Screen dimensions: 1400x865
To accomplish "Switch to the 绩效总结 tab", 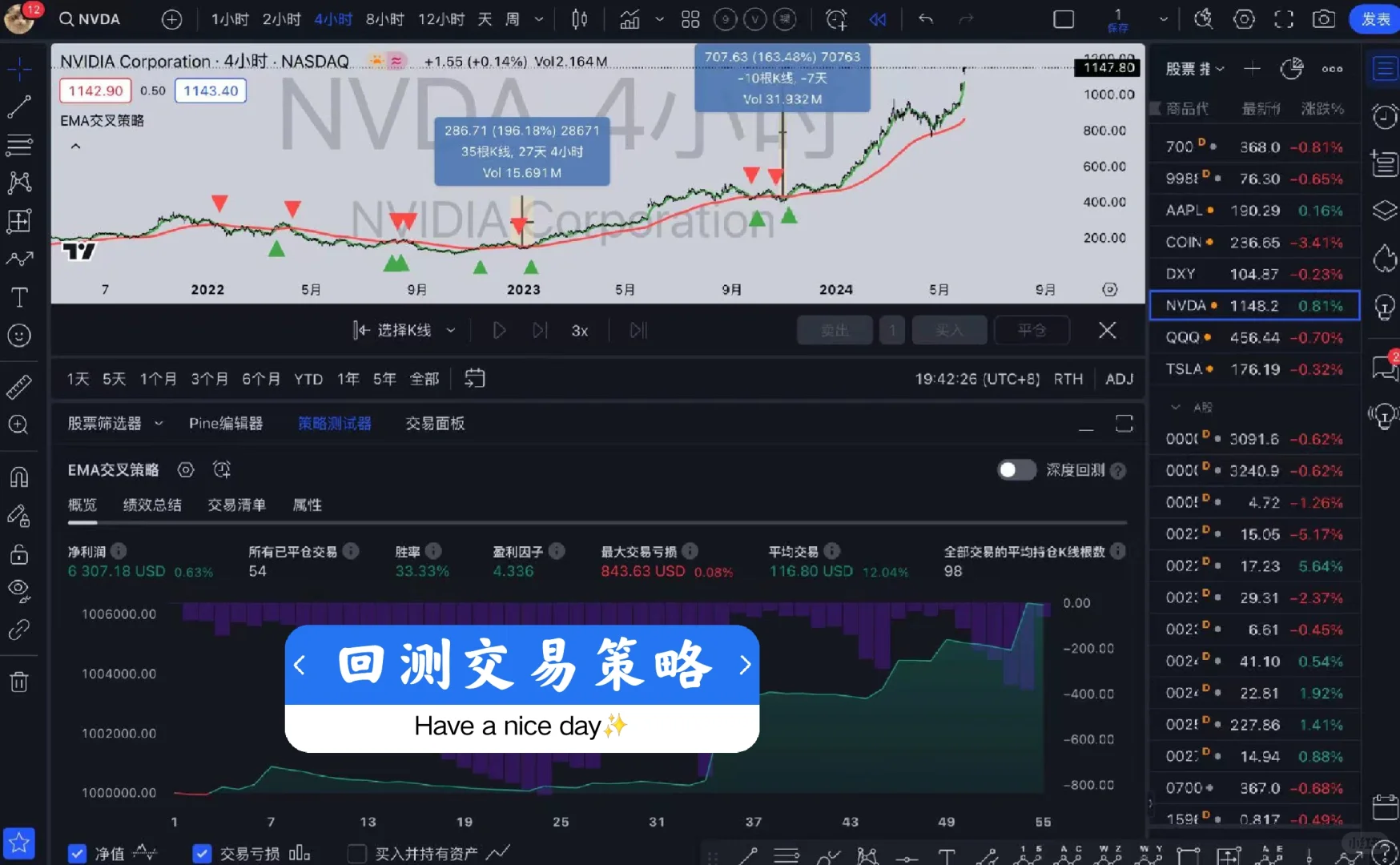I will 152,505.
